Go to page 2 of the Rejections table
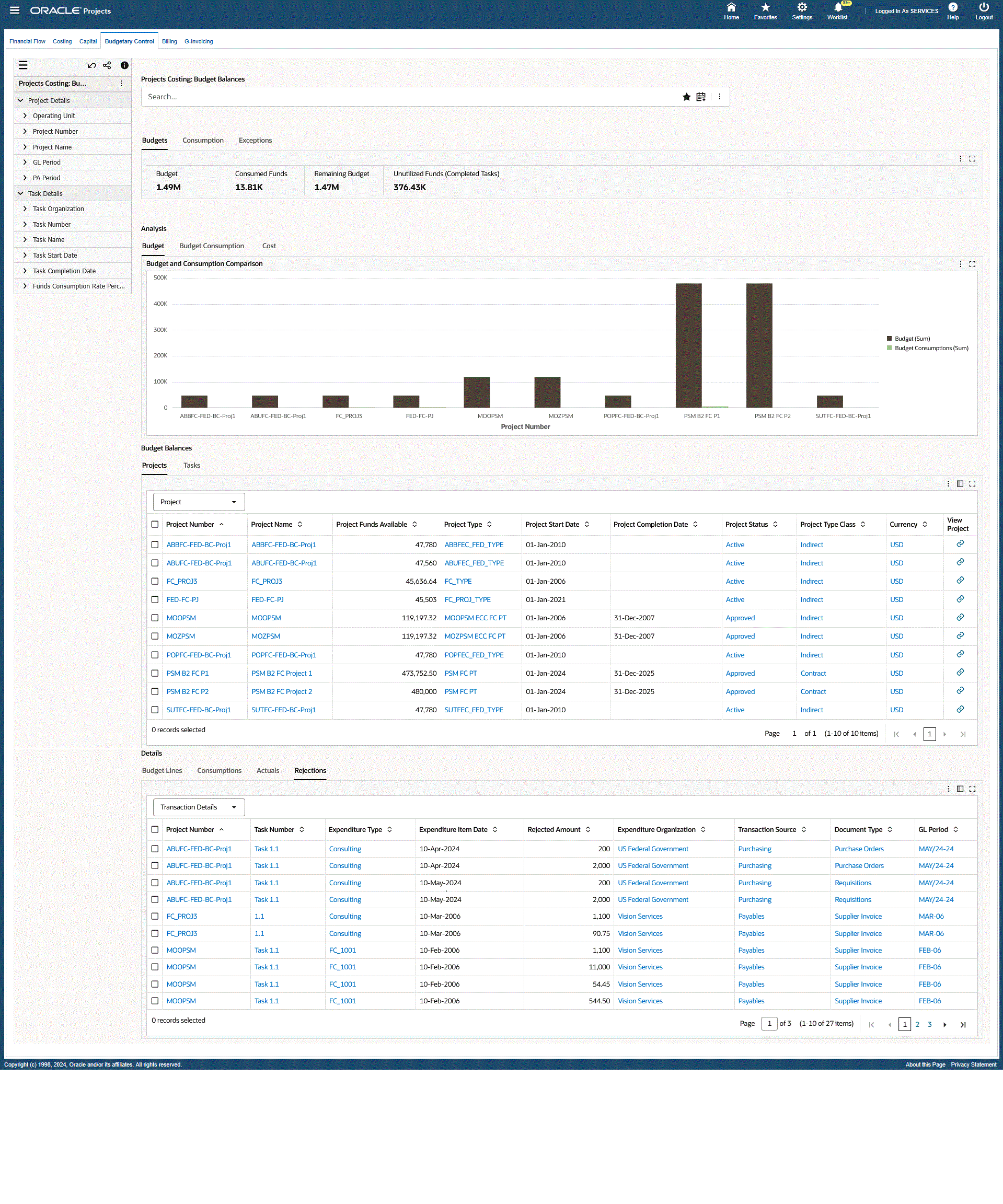Viewport: 1003px width, 1204px height. coord(917,1025)
